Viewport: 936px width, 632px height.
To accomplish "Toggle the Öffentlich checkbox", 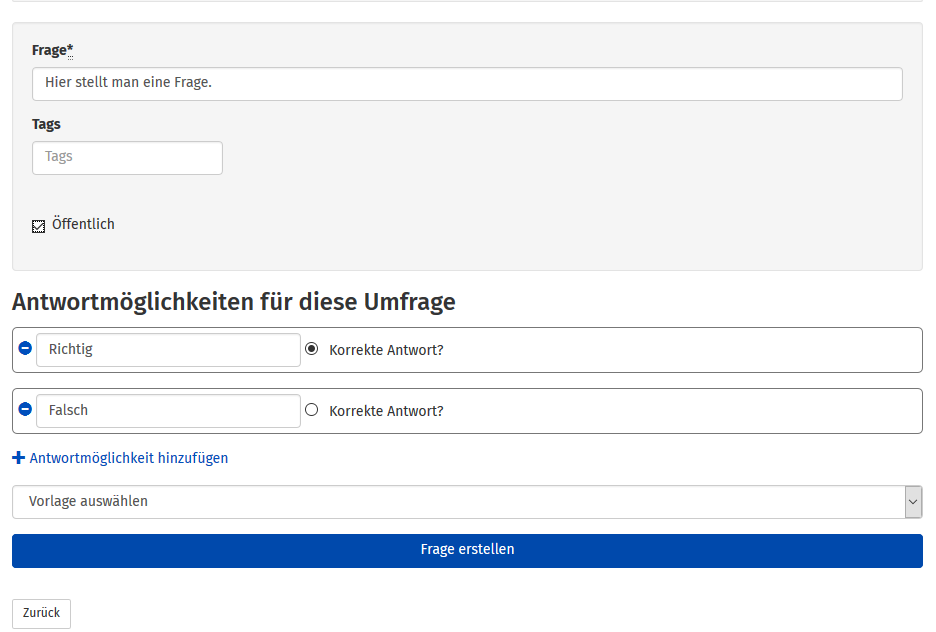I will (39, 226).
